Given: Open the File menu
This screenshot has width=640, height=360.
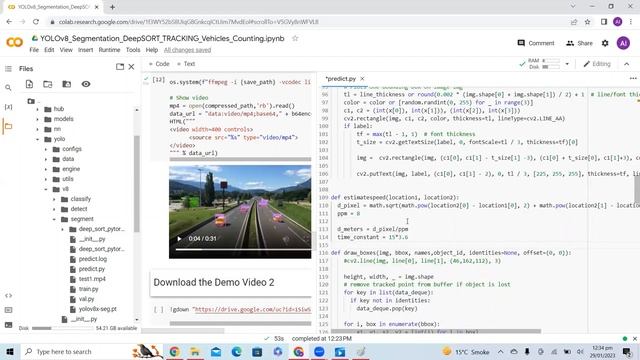Looking at the screenshot, I should (34, 50).
